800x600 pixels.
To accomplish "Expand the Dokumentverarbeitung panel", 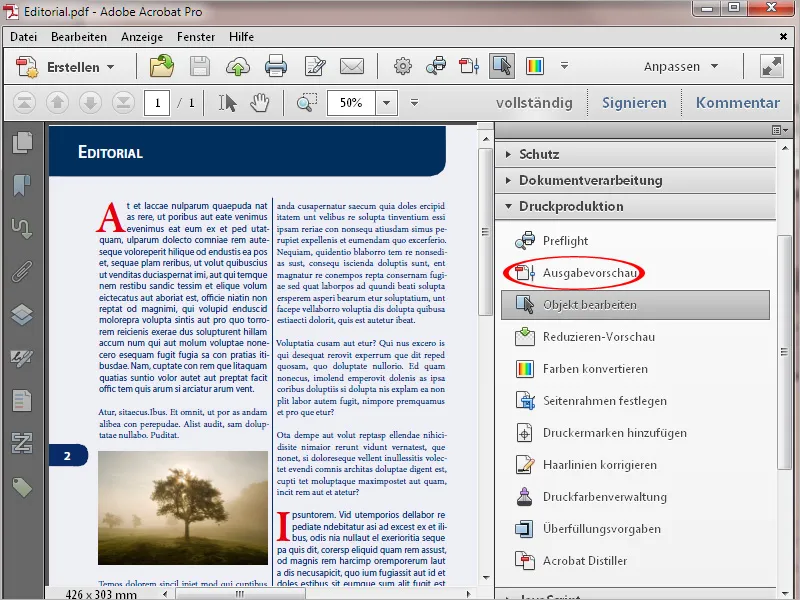I will coord(635,180).
